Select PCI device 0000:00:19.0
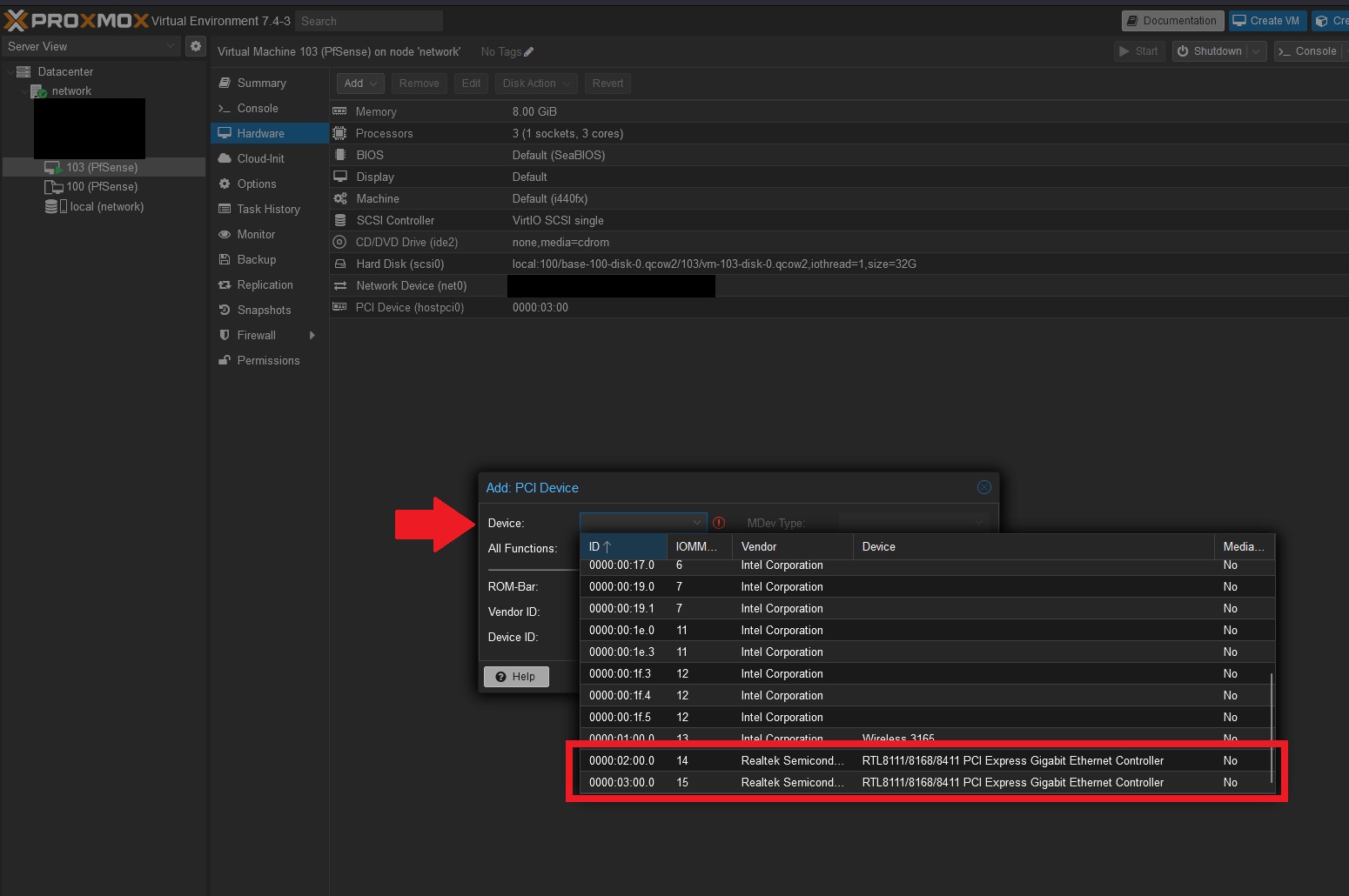 (928, 586)
